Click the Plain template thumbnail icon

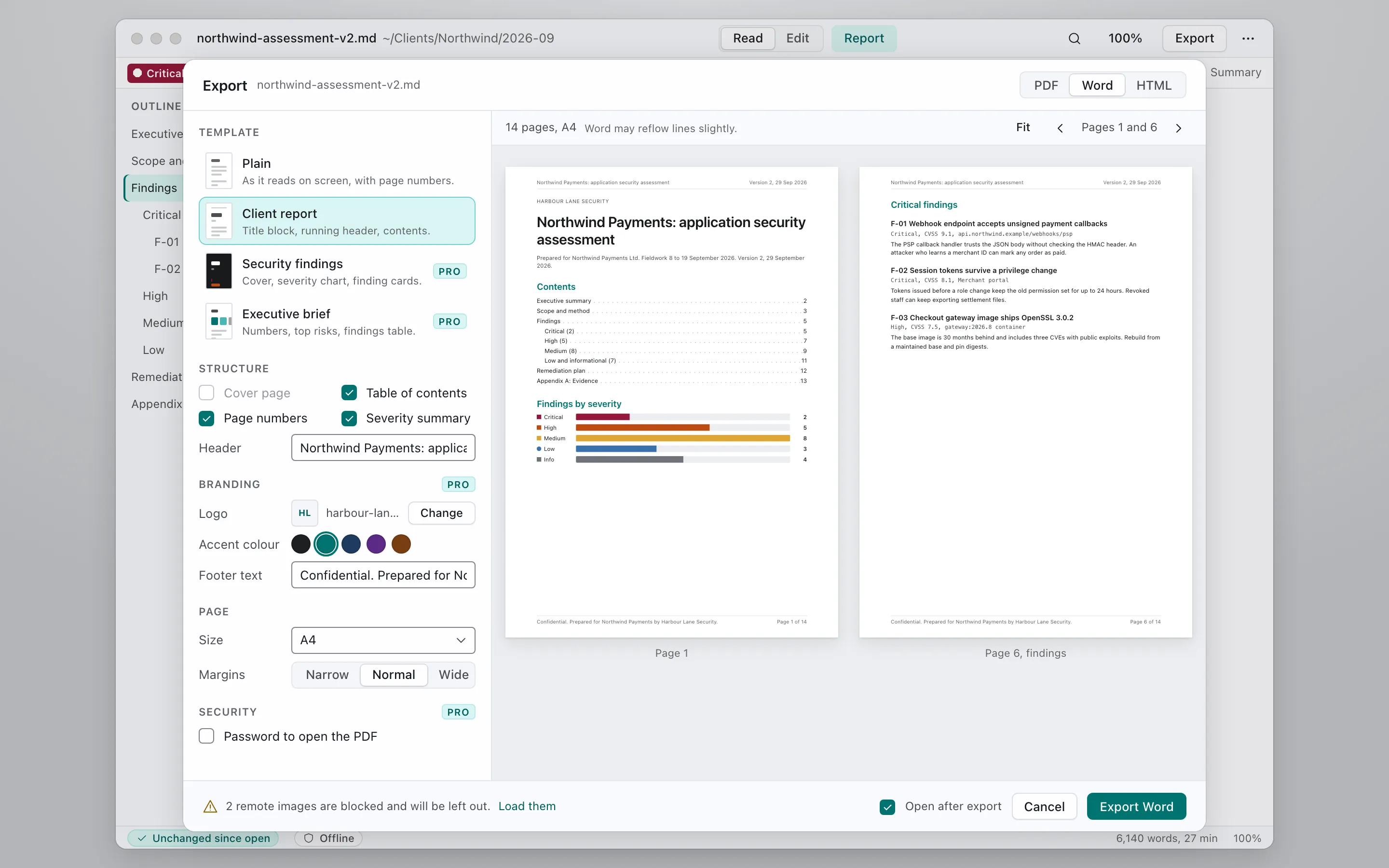[218, 171]
